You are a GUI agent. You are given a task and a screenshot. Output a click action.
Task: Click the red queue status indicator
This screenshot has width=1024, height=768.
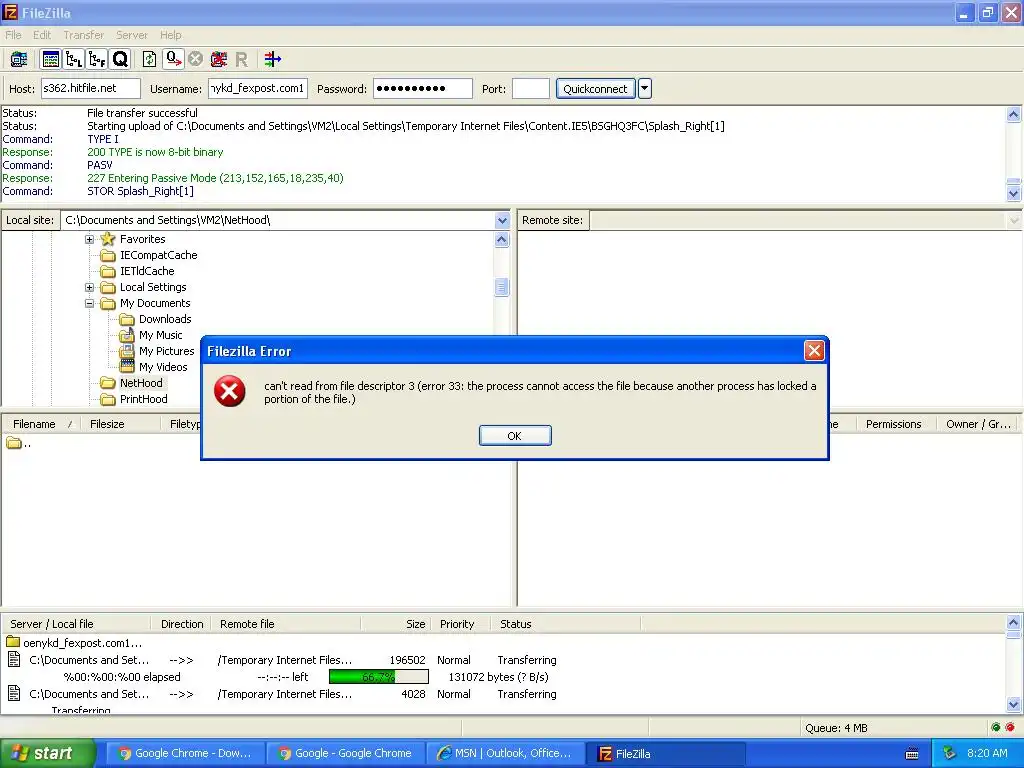pos(1010,728)
